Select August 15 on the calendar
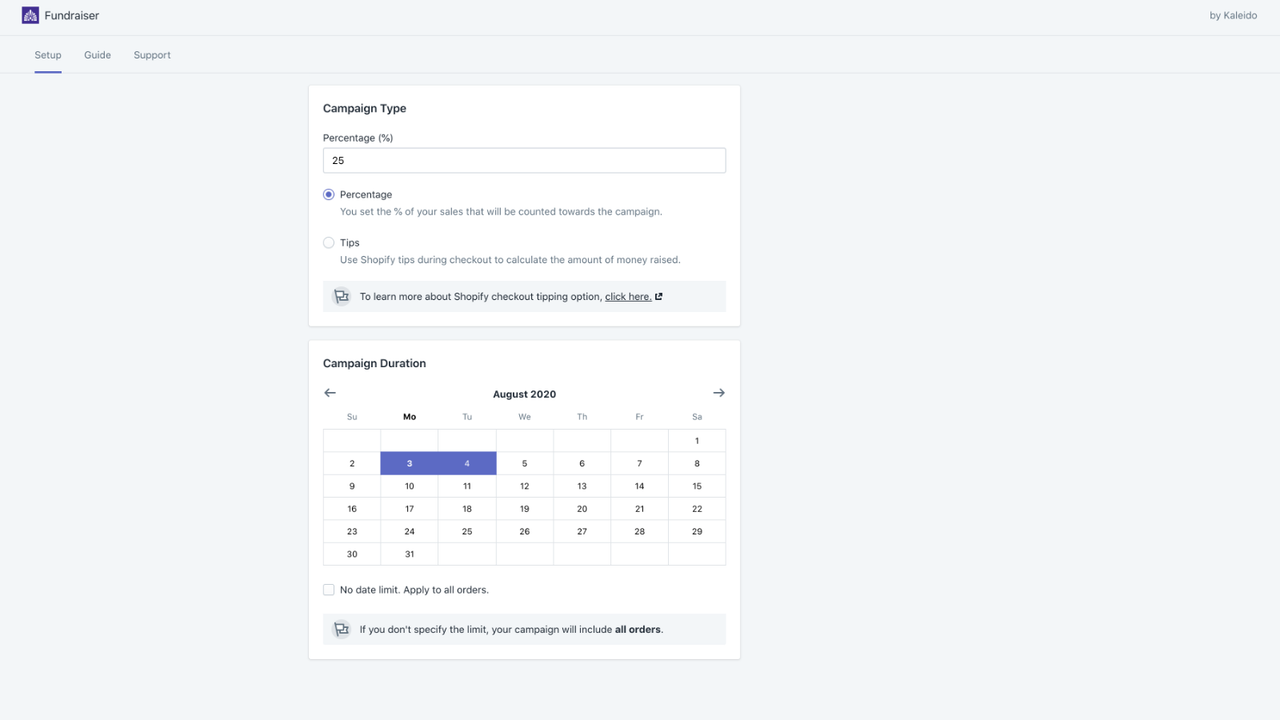The width and height of the screenshot is (1280, 720). click(696, 485)
